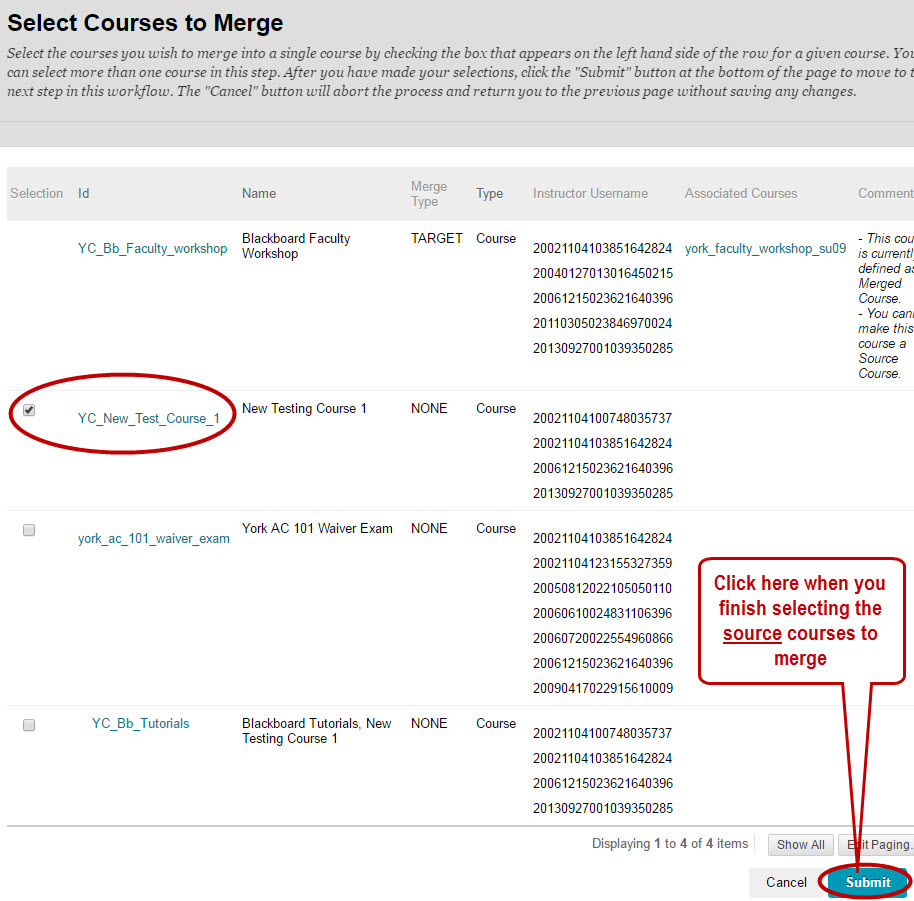914x901 pixels.
Task: Uncheck the YC_New_Test_Course_1 selection checkbox
Action: [x=29, y=409]
